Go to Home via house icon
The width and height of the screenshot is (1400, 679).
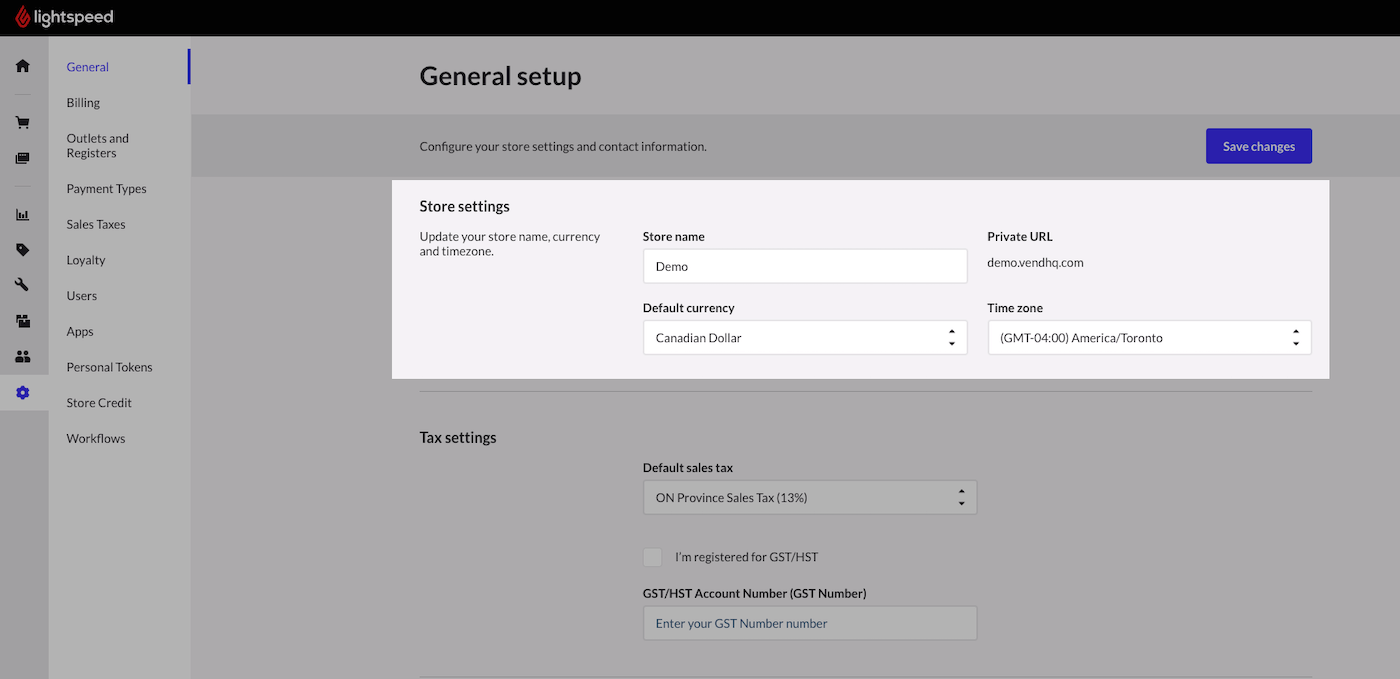22,66
